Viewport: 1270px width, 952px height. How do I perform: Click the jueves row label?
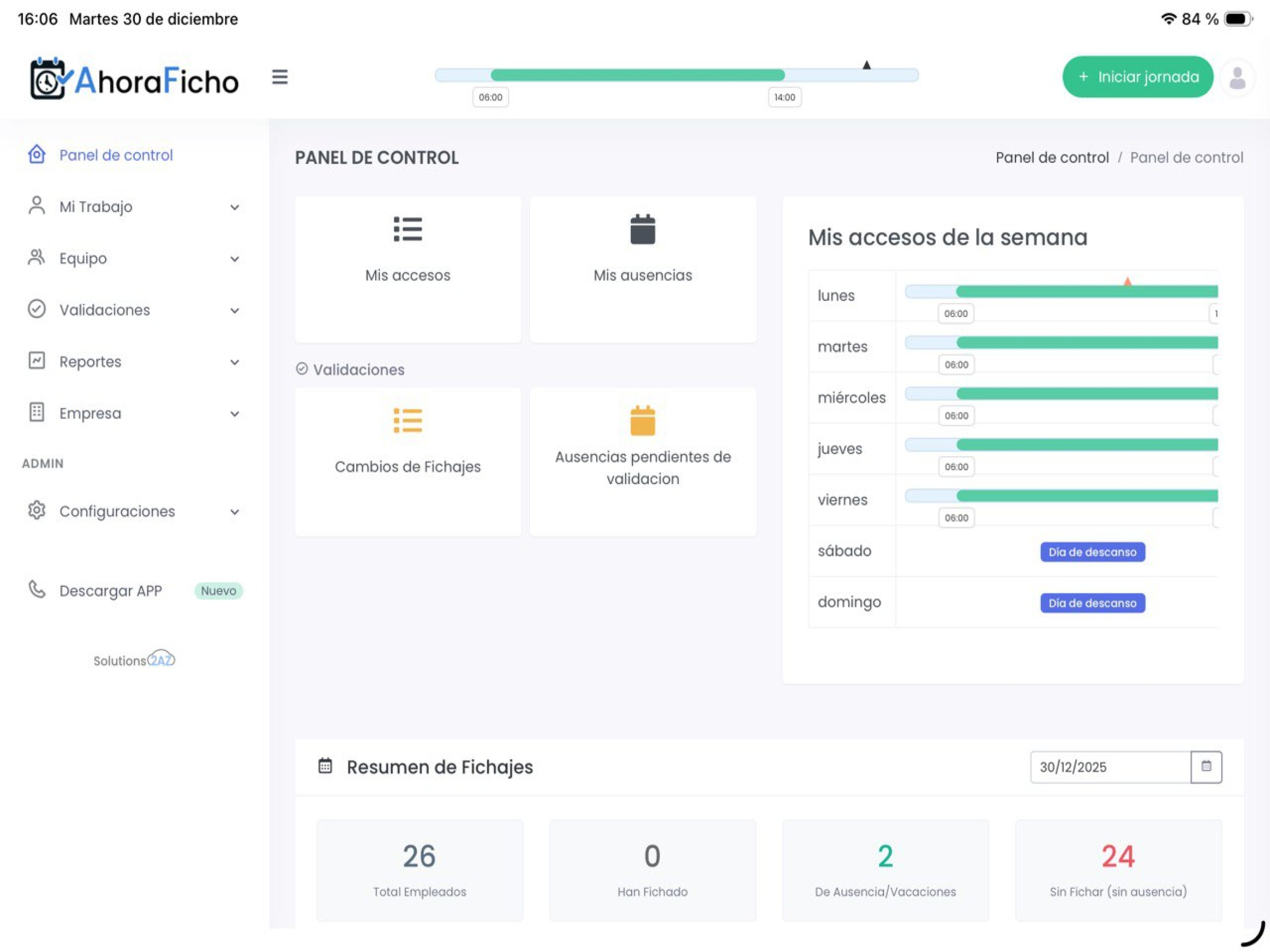[x=839, y=449]
